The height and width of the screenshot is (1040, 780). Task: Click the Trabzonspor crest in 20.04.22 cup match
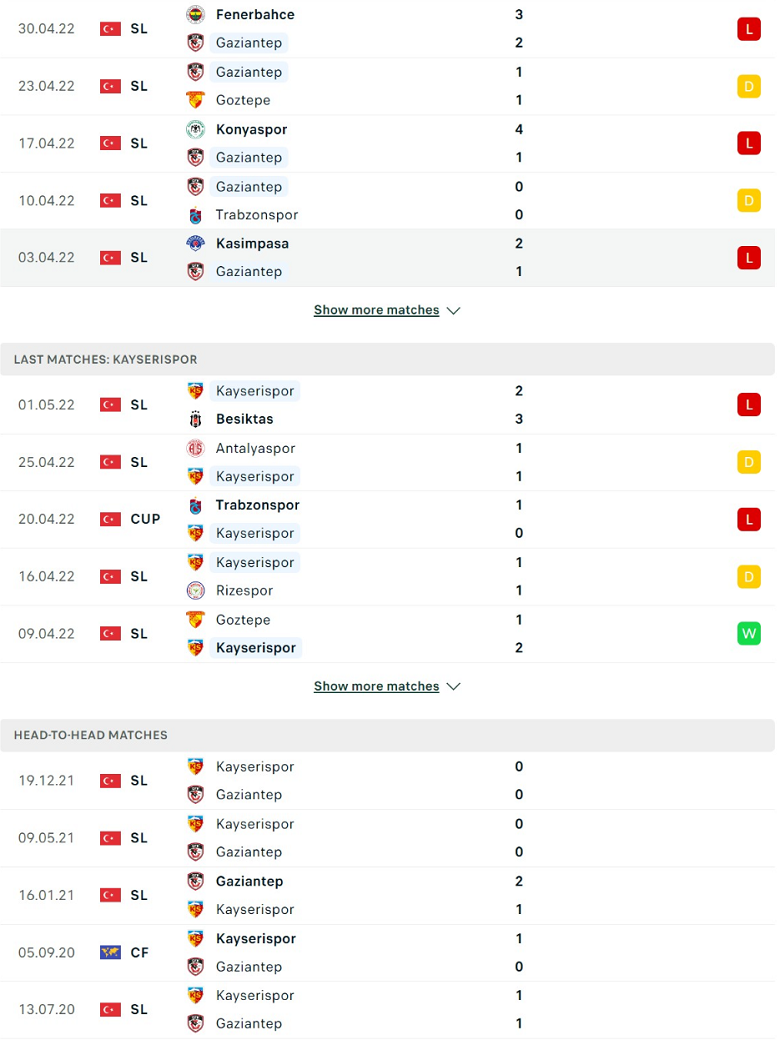(x=195, y=505)
